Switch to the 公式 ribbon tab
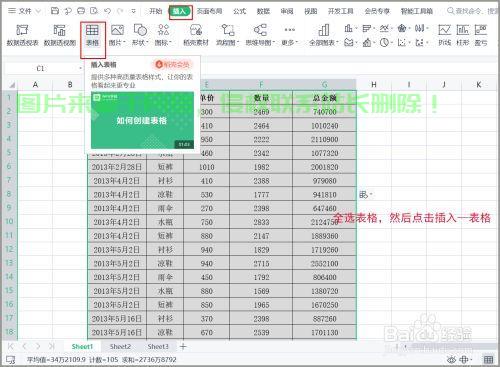The image size is (500, 367). 239,11
